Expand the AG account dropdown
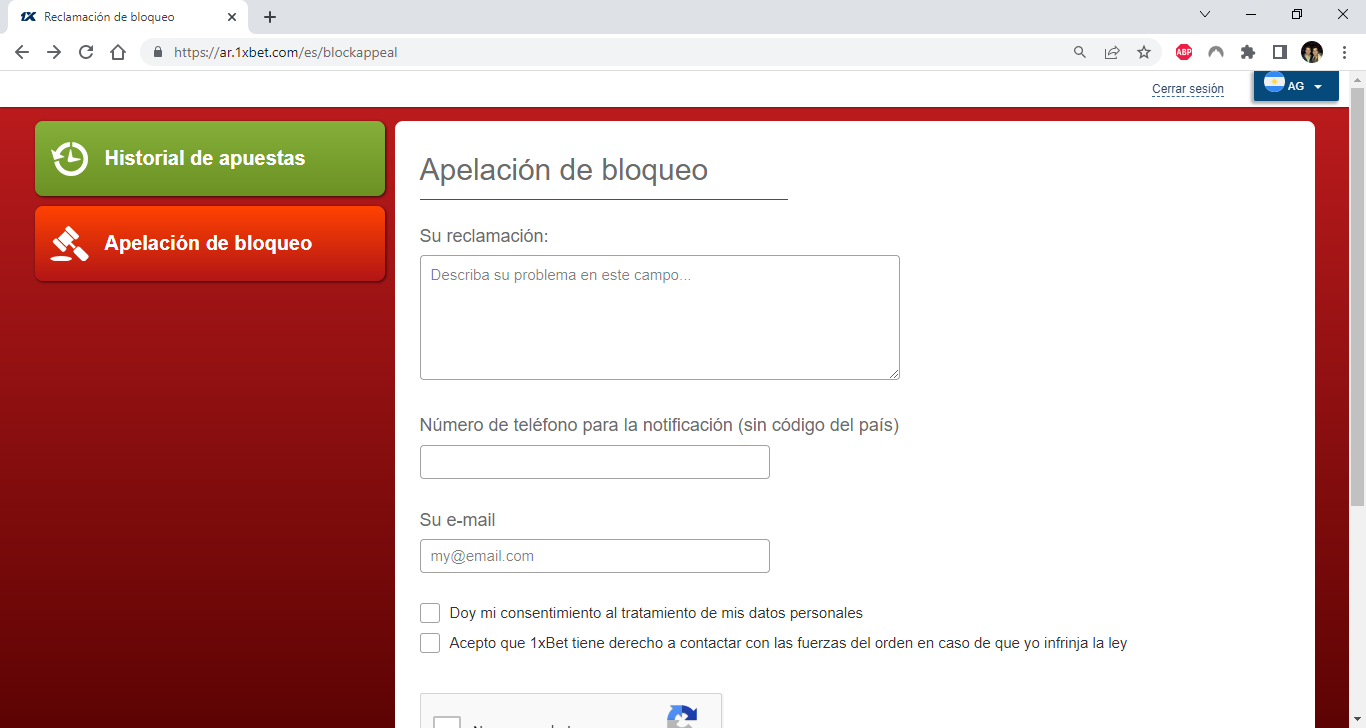Image resolution: width=1366 pixels, height=728 pixels. tap(1296, 86)
